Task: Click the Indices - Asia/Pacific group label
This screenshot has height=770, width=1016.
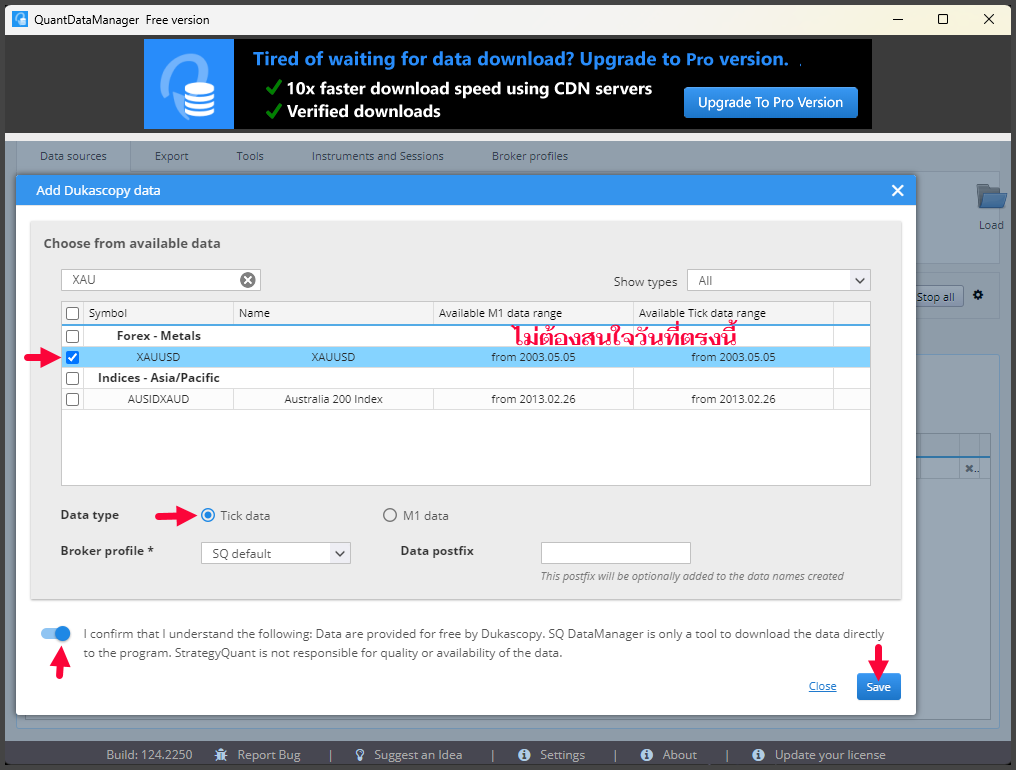Action: (159, 378)
